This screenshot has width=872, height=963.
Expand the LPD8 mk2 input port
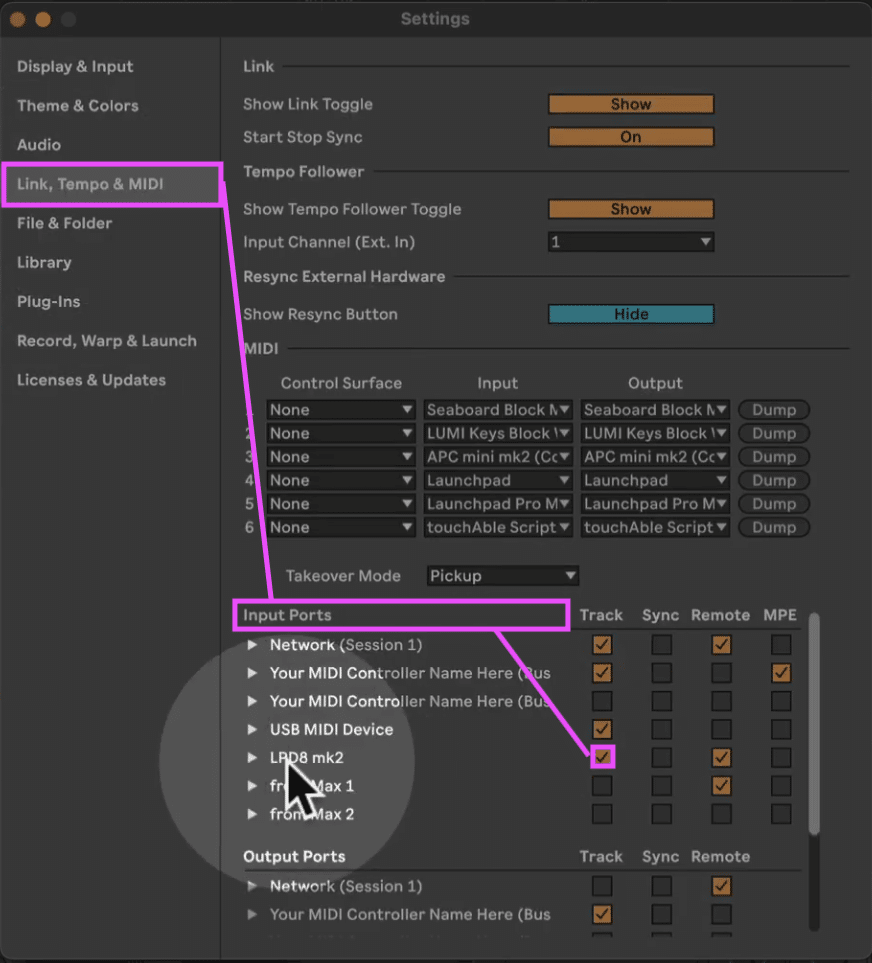point(252,758)
